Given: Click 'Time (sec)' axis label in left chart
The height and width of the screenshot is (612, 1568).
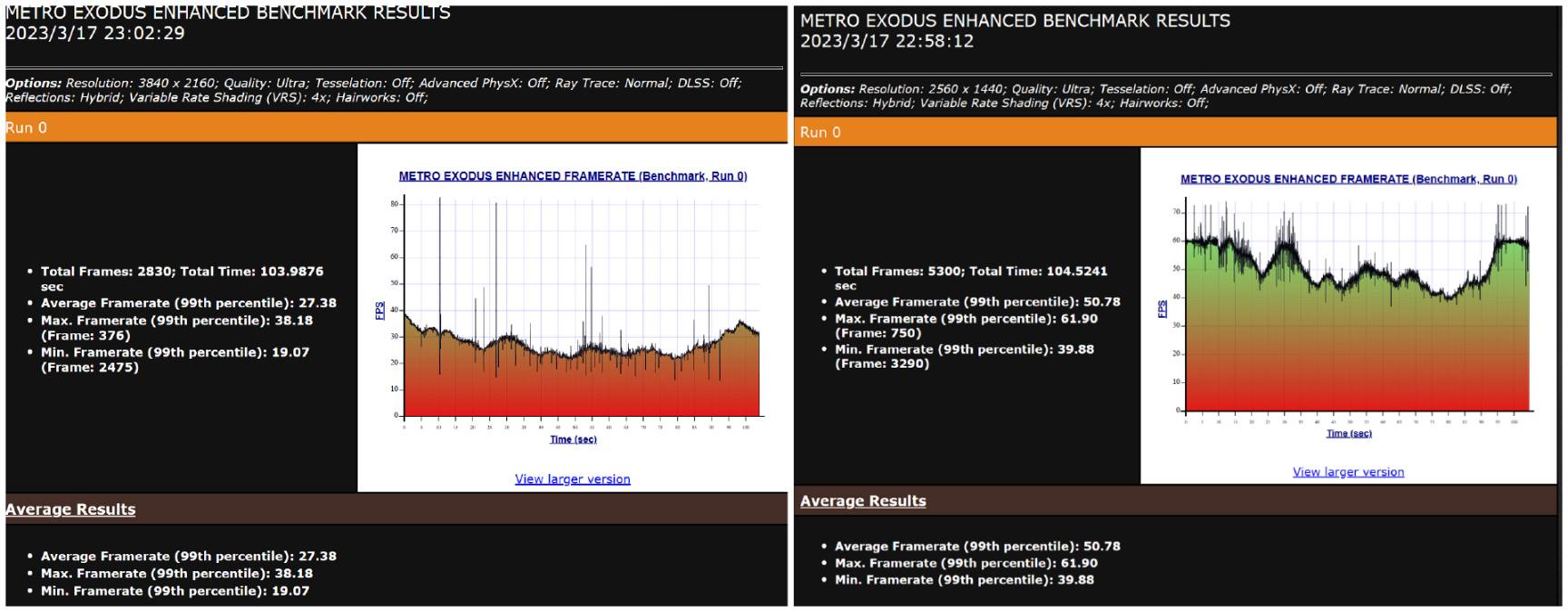Looking at the screenshot, I should point(573,439).
